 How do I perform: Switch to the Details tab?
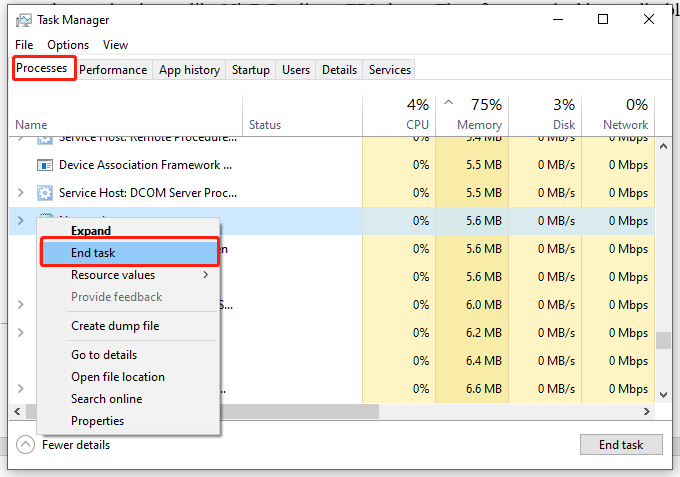coord(339,70)
